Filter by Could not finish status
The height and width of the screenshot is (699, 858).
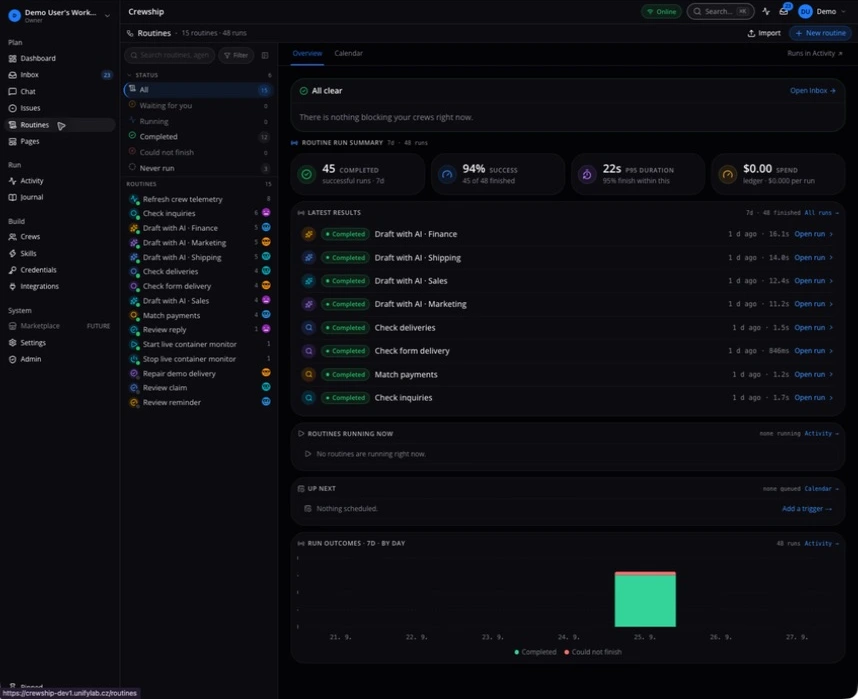(x=199, y=152)
